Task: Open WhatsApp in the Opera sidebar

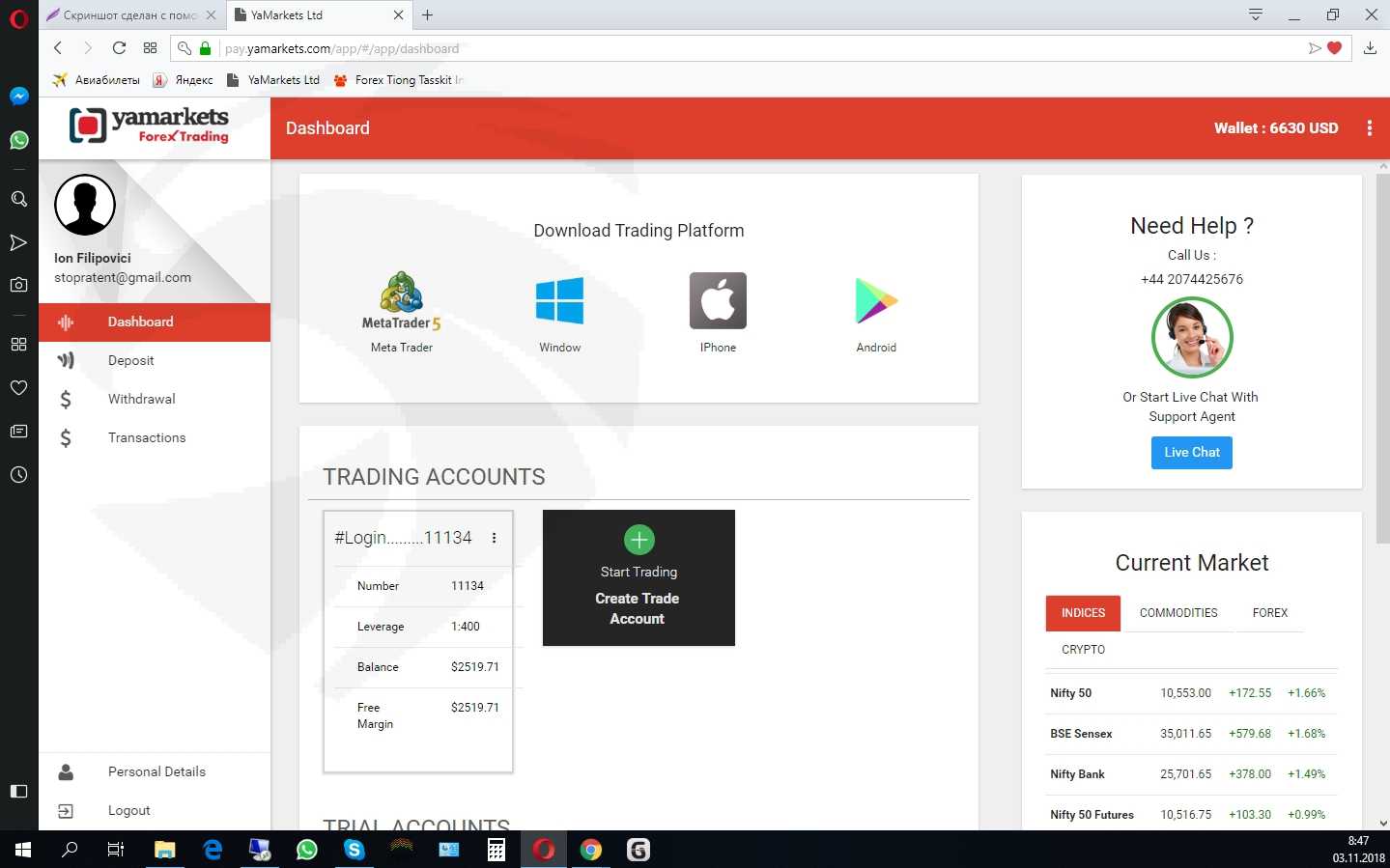Action: [x=18, y=141]
